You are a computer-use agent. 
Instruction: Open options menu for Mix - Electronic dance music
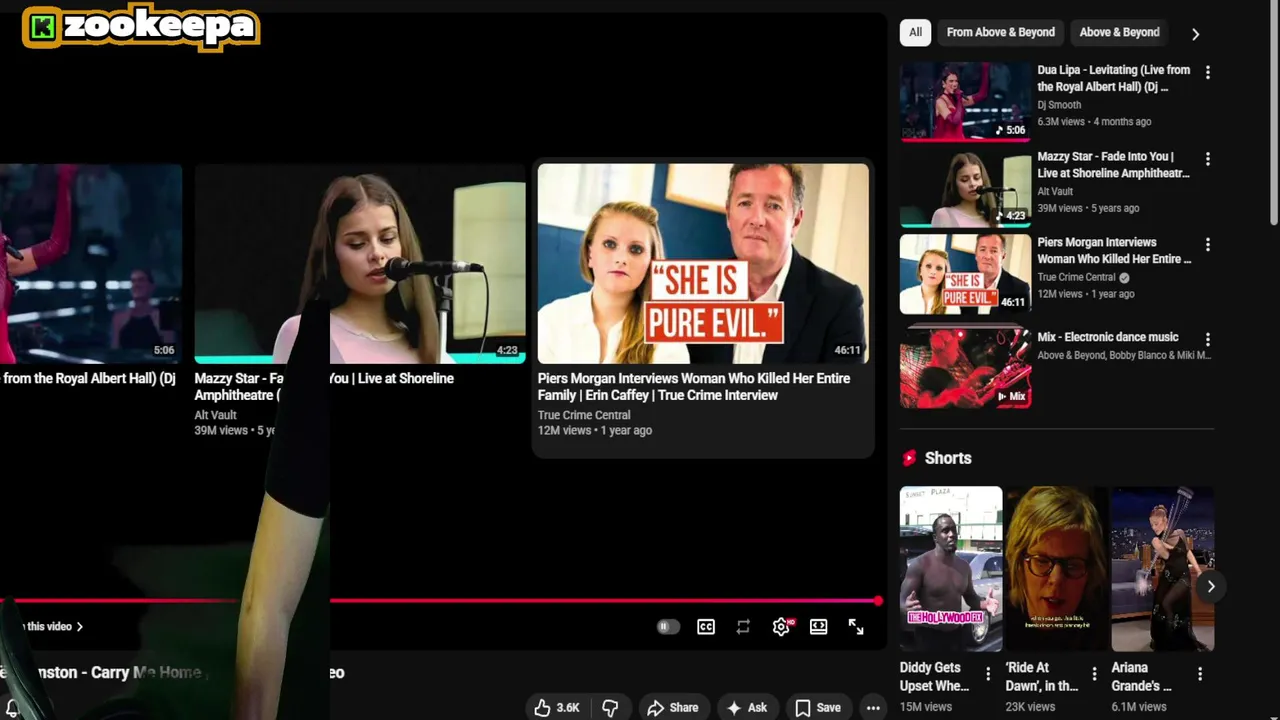[x=1208, y=340]
